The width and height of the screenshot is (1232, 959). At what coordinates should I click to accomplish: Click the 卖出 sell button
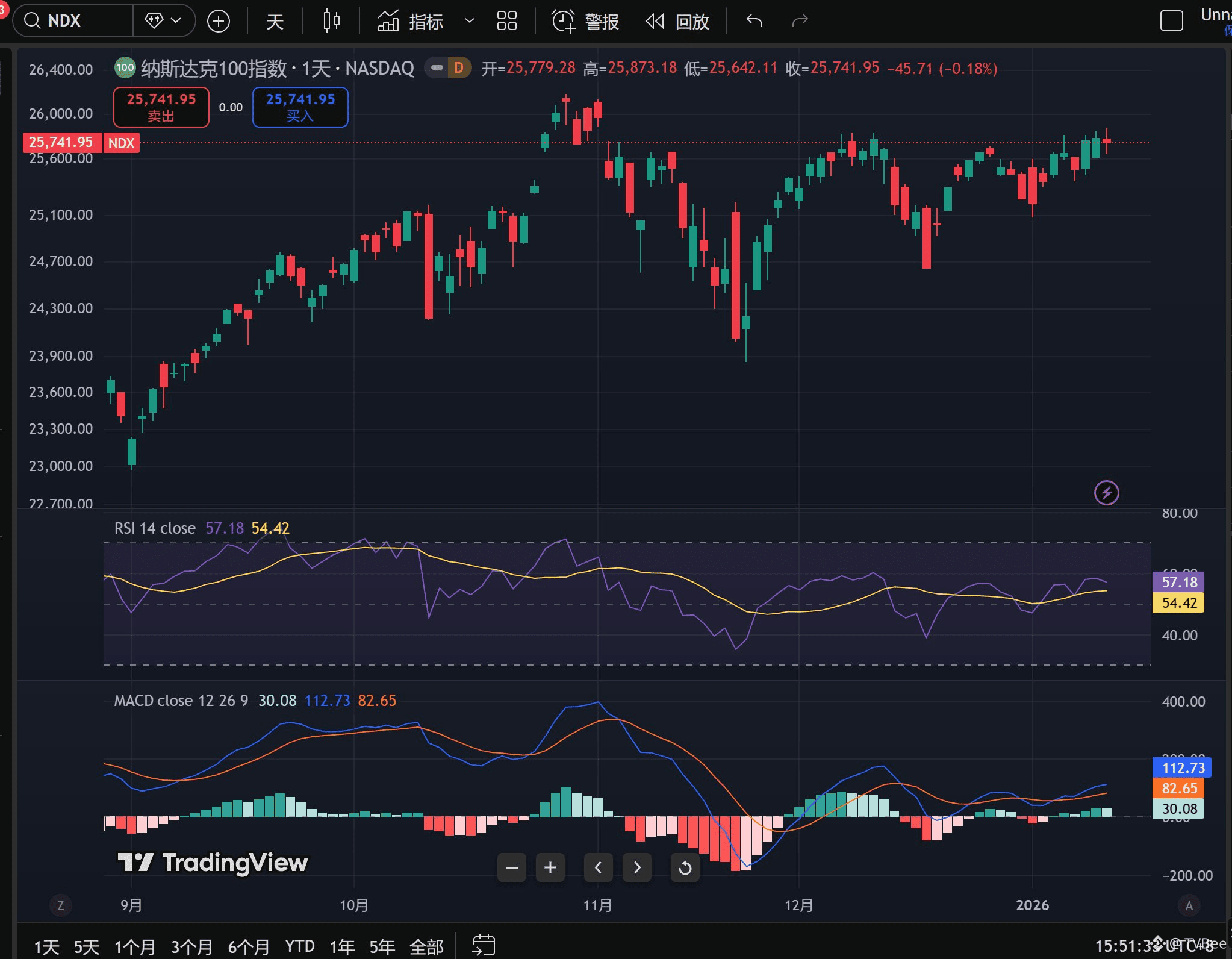tap(160, 107)
